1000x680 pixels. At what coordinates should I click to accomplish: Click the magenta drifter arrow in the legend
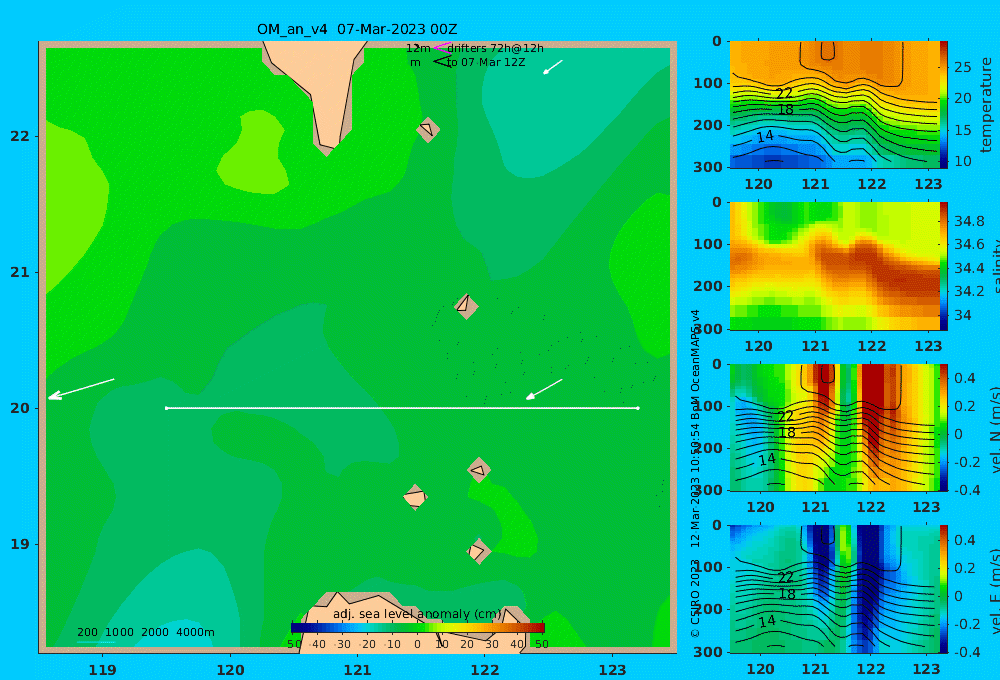(441, 48)
